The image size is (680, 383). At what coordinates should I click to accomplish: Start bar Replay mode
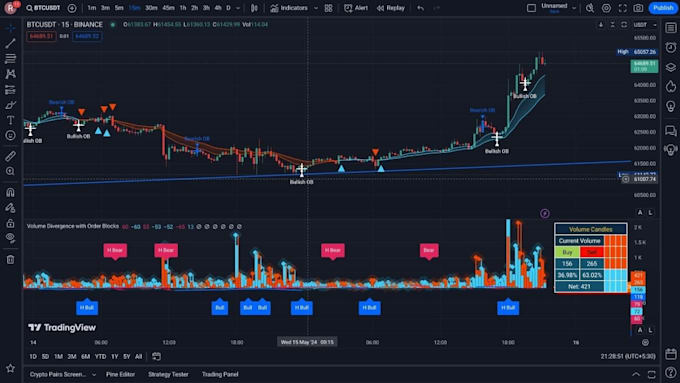point(391,8)
